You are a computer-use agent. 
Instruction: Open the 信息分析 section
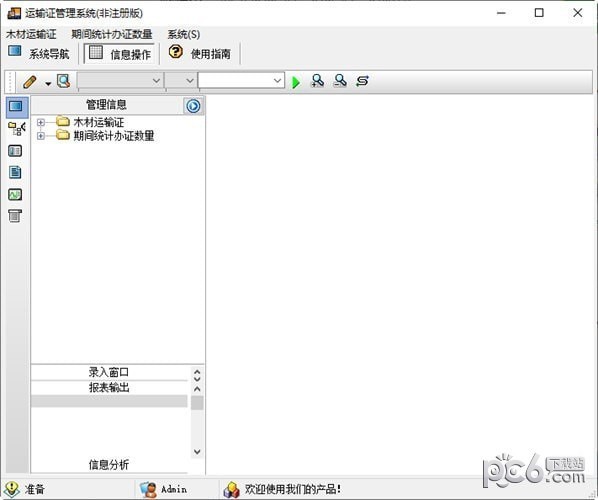click(x=109, y=465)
